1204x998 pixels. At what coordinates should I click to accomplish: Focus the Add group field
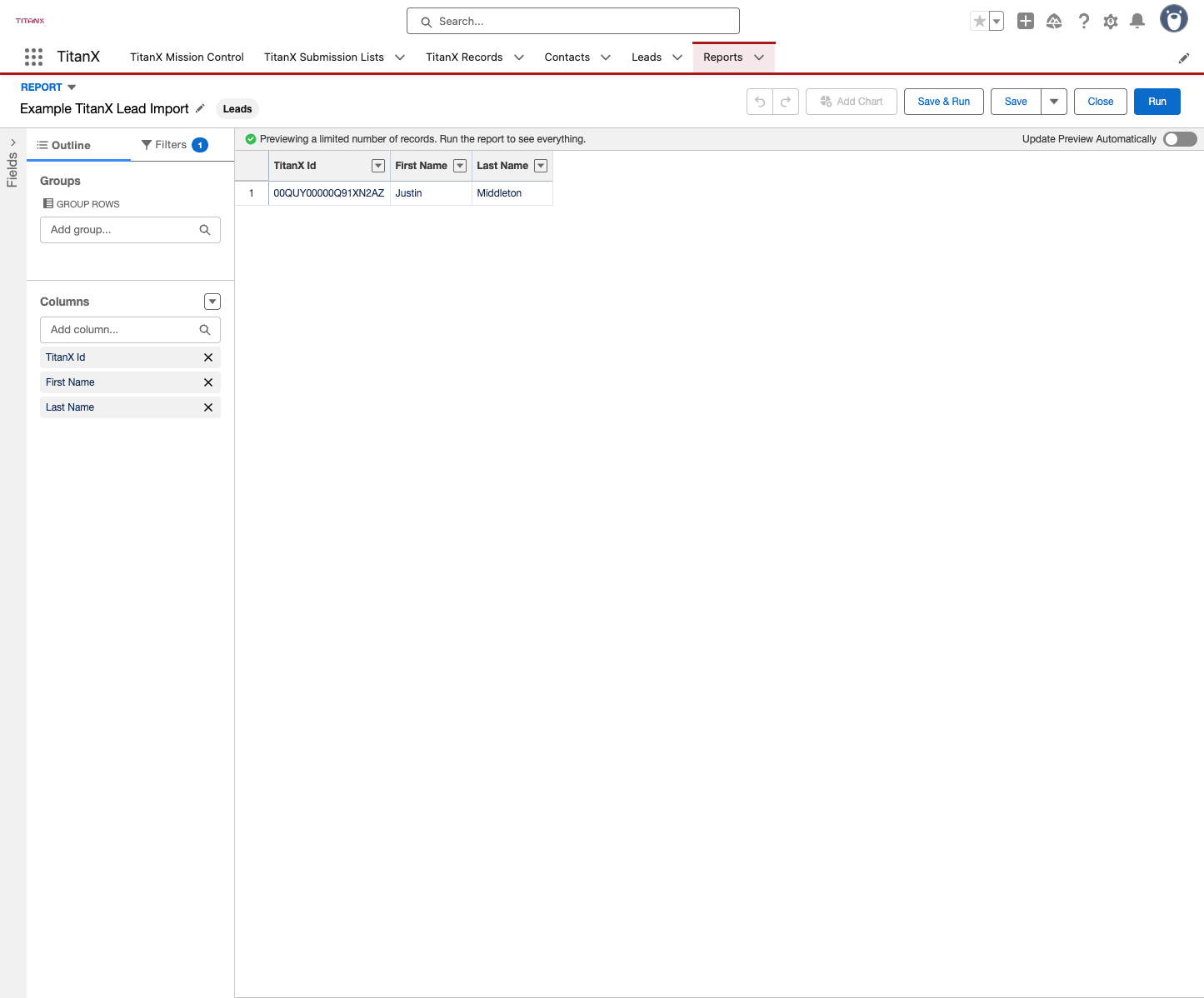point(130,230)
